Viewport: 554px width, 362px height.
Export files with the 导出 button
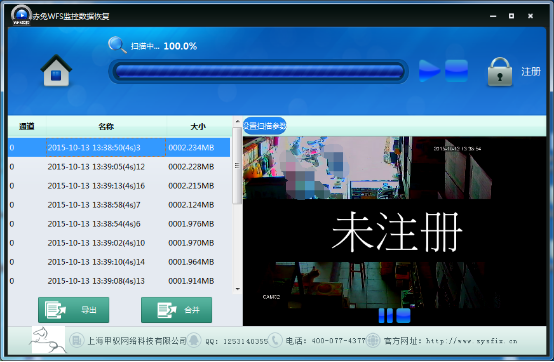[73, 310]
